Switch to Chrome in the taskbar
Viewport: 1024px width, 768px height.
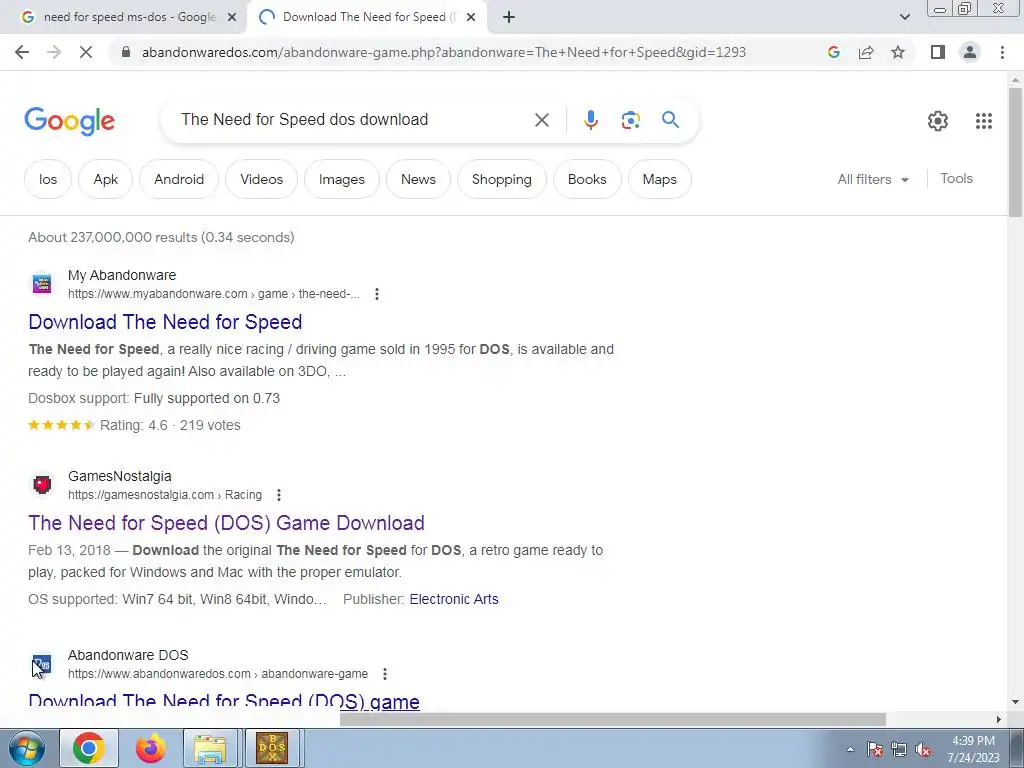(89, 748)
